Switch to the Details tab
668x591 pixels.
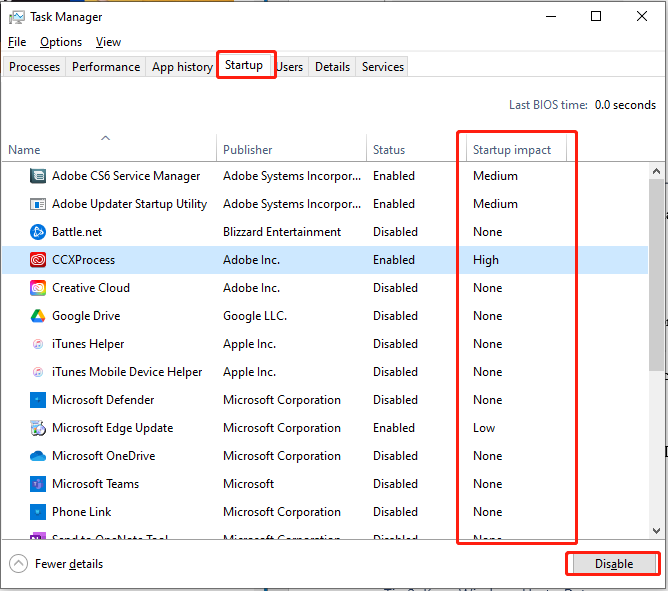[x=332, y=67]
